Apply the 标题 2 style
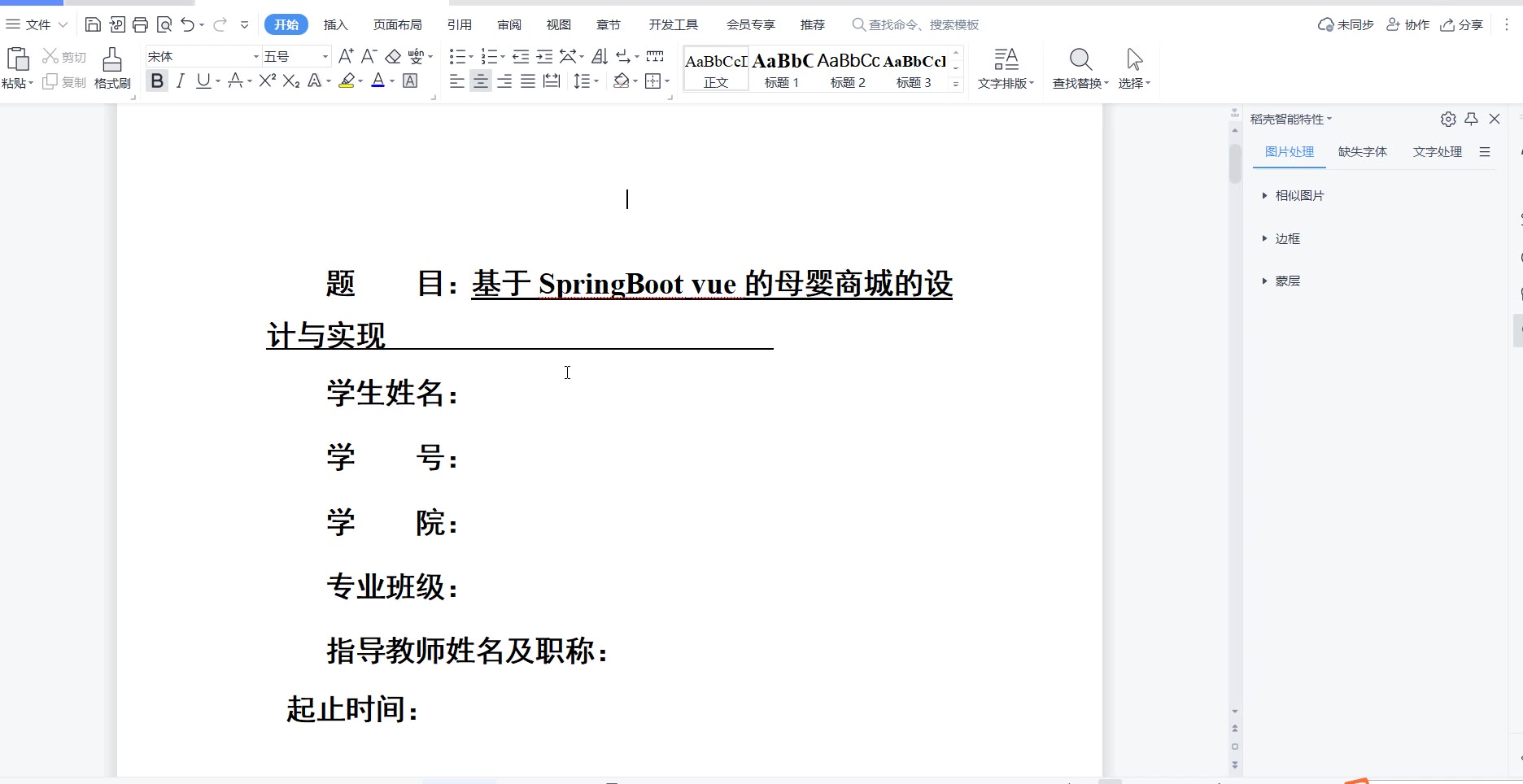1523x784 pixels. [x=848, y=69]
